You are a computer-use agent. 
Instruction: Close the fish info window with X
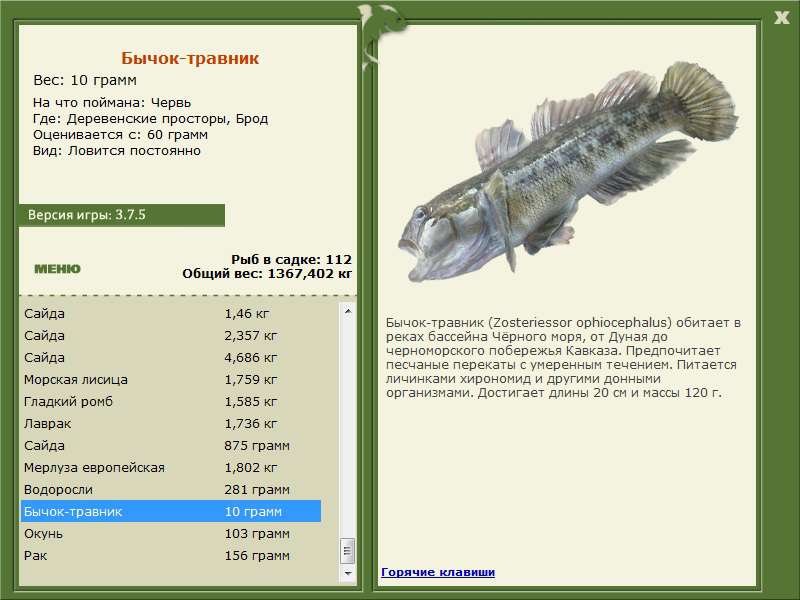tap(781, 18)
